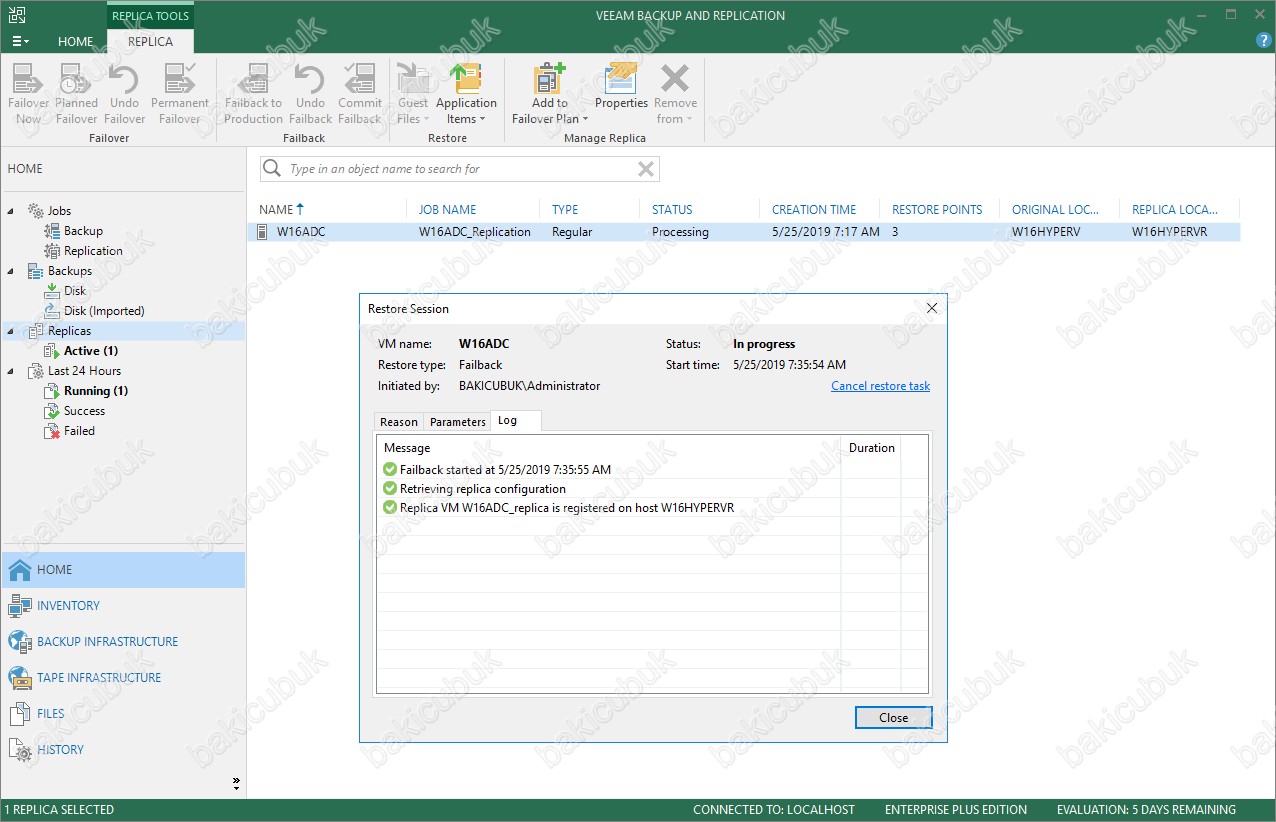Open the FILES navigation view
Image resolution: width=1276 pixels, height=822 pixels.
click(x=123, y=714)
